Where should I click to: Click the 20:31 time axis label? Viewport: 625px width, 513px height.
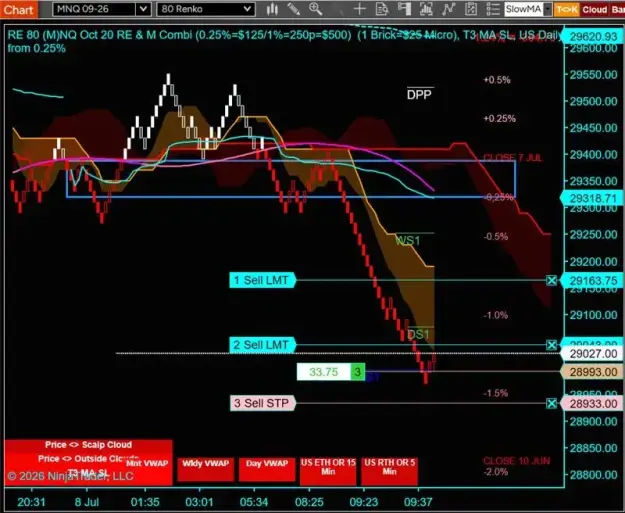click(31, 502)
